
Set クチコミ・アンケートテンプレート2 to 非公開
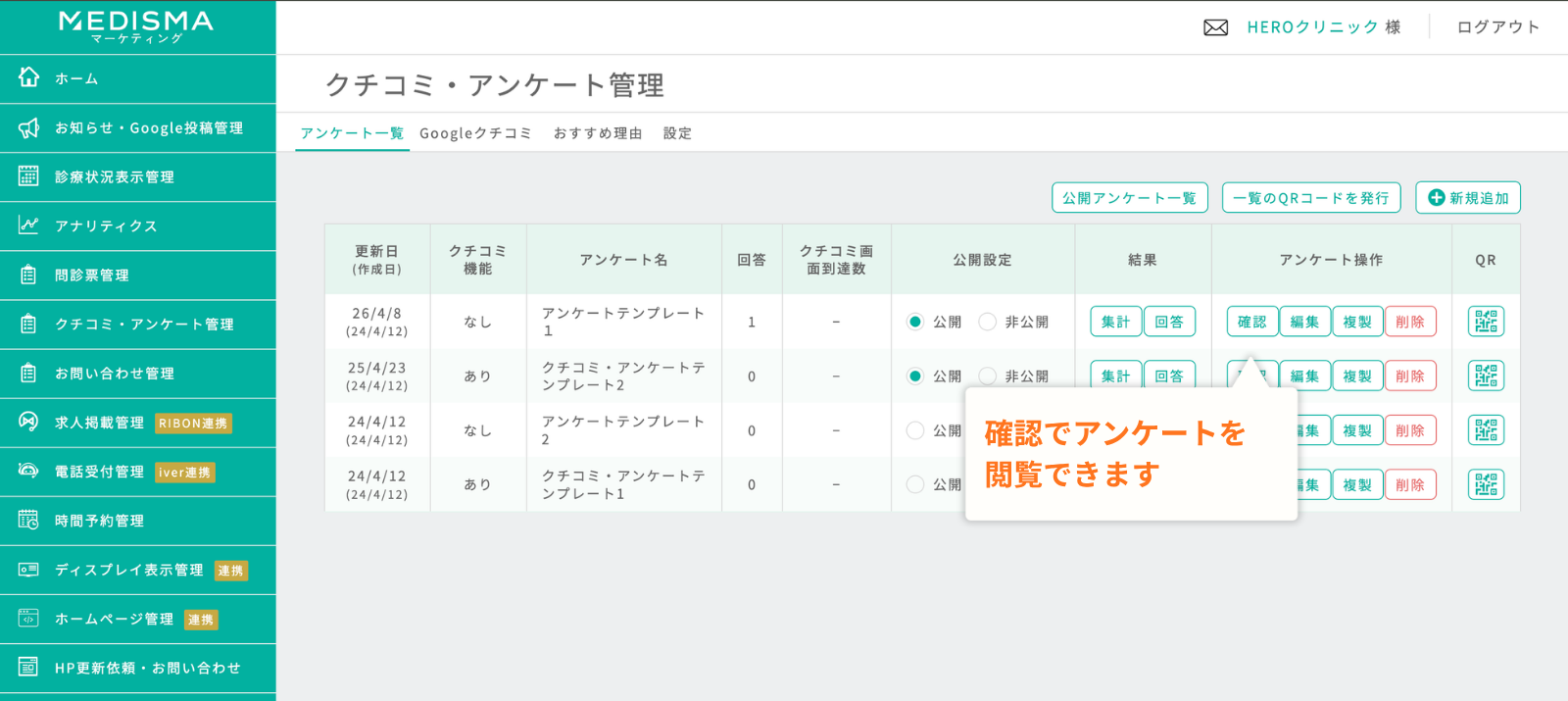point(988,376)
